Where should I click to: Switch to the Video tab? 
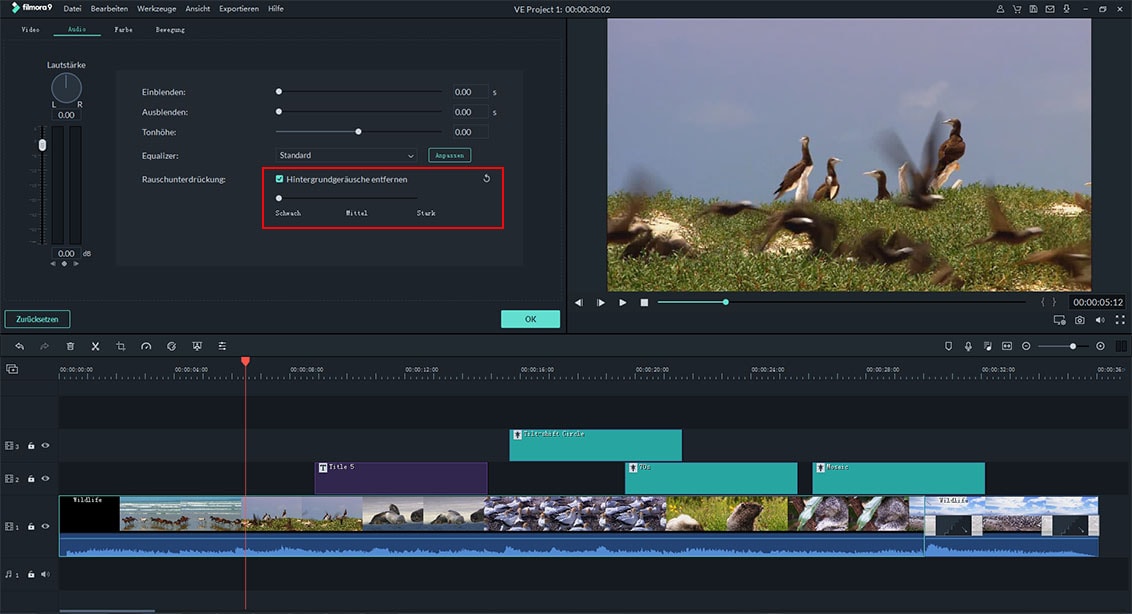30,30
